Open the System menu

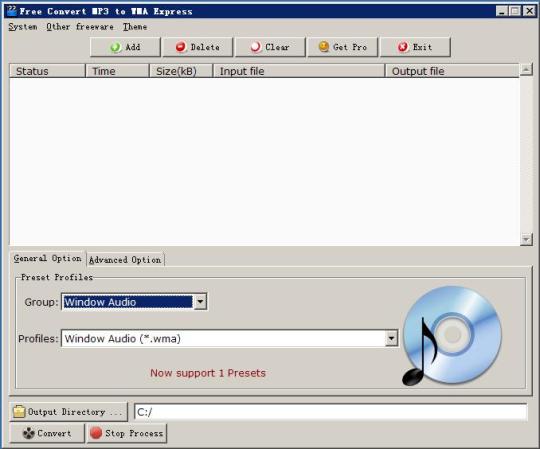click(x=23, y=27)
